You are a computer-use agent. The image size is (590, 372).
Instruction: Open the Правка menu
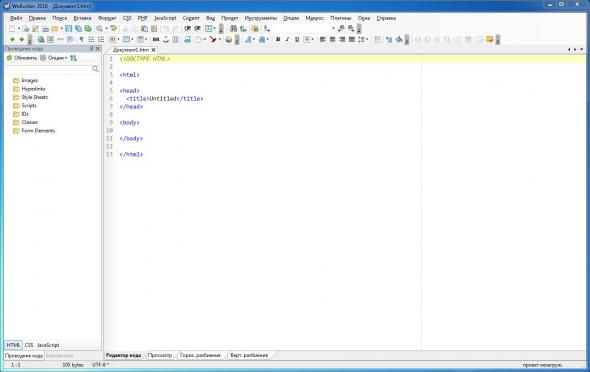click(x=37, y=18)
